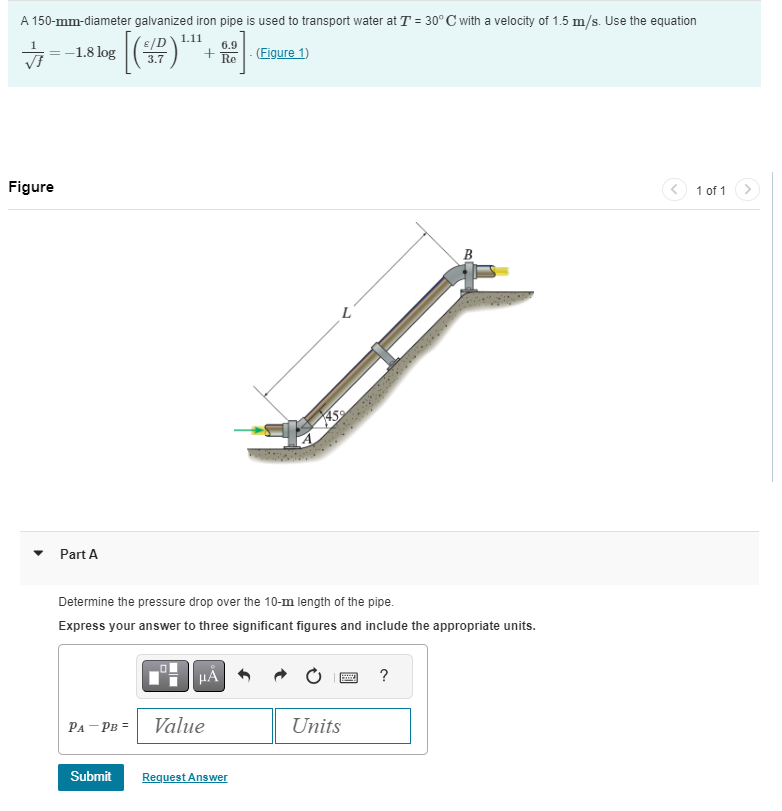Click the previous figure arrow

click(x=673, y=190)
